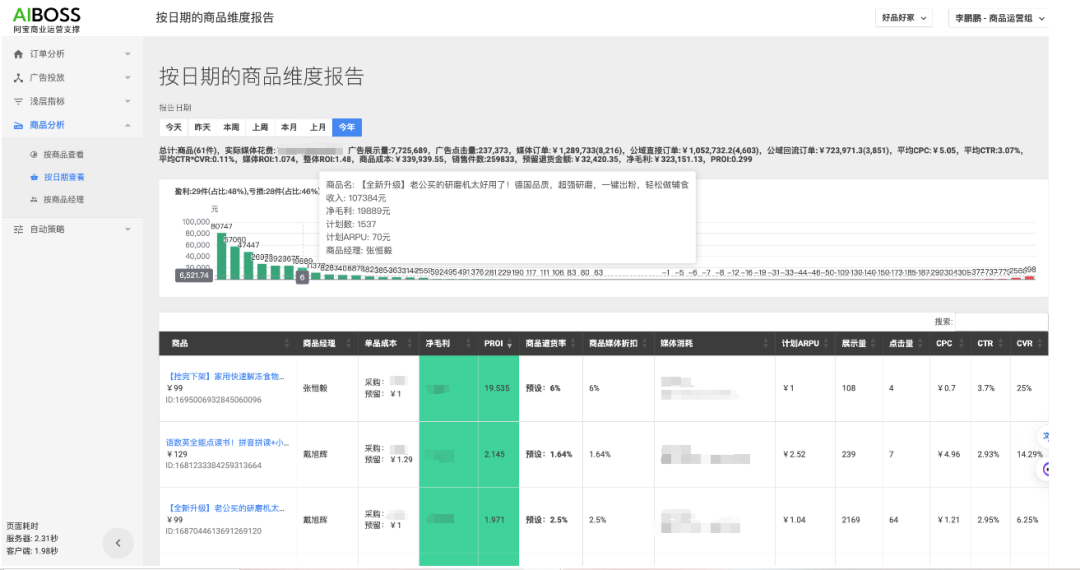The height and width of the screenshot is (570, 1080).
Task: Open the 好品好家 dropdown
Action: (904, 18)
